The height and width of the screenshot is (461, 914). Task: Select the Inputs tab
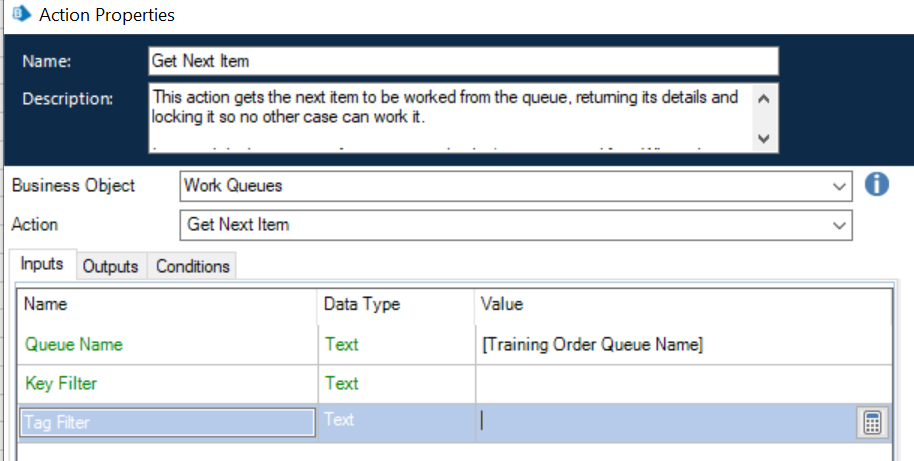tap(42, 265)
